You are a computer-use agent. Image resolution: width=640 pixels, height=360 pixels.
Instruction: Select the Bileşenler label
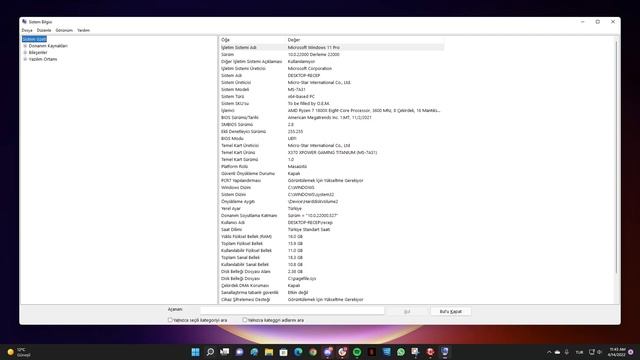[x=38, y=52]
